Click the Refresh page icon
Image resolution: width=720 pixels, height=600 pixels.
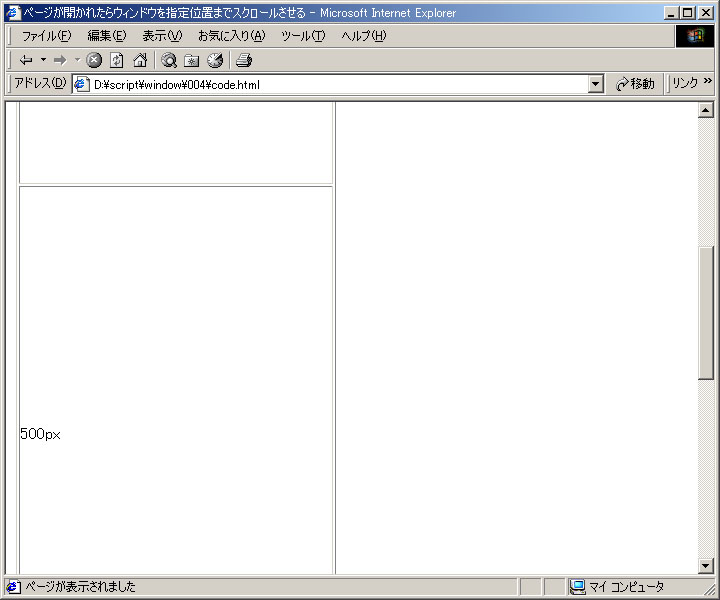(117, 60)
